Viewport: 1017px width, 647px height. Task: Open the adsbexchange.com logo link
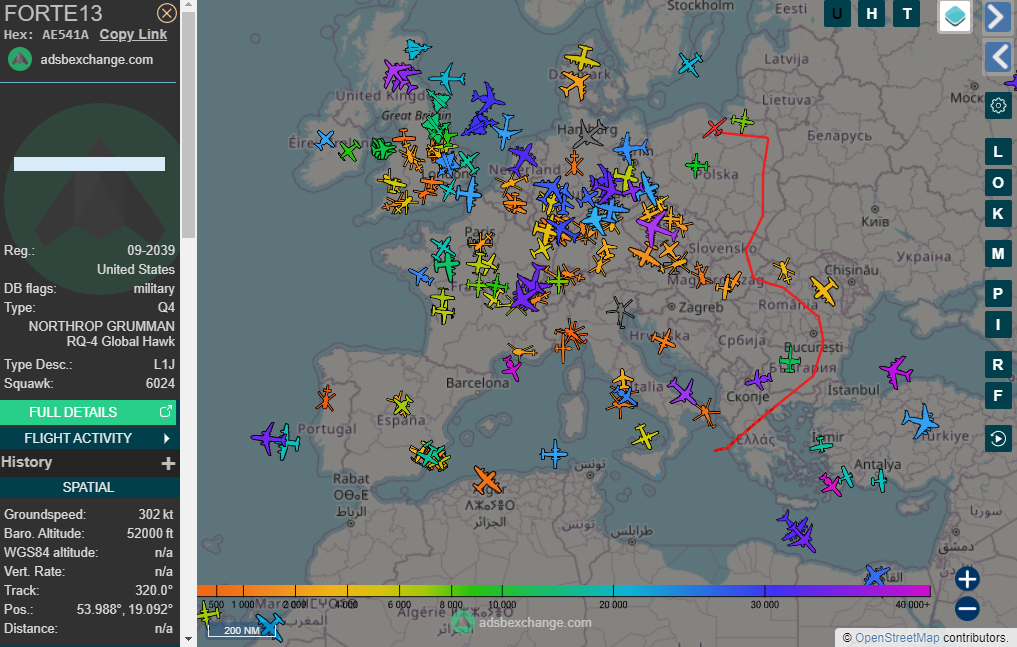[x=80, y=60]
